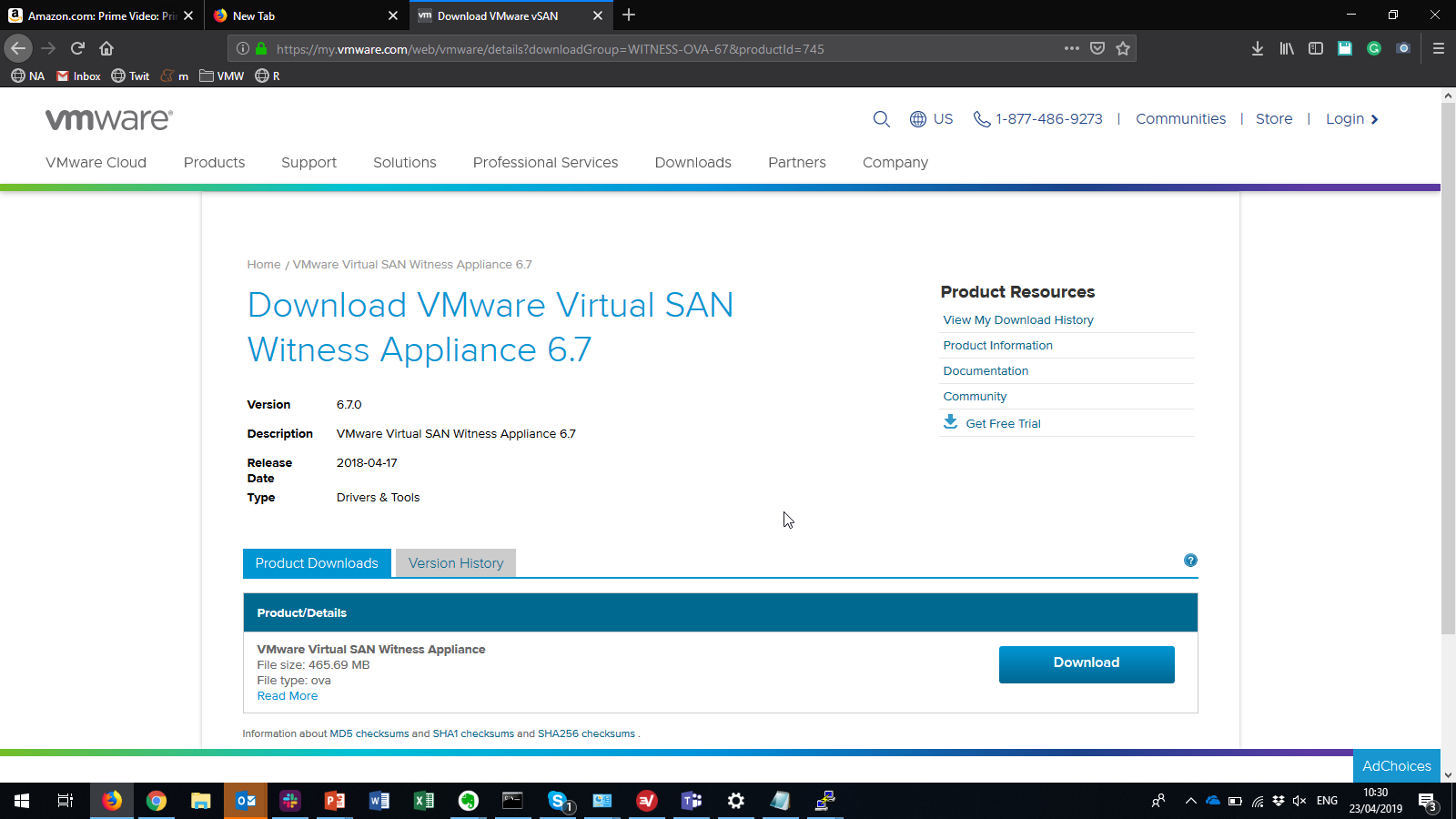
Task: Click the blue Download button
Action: 1087,663
